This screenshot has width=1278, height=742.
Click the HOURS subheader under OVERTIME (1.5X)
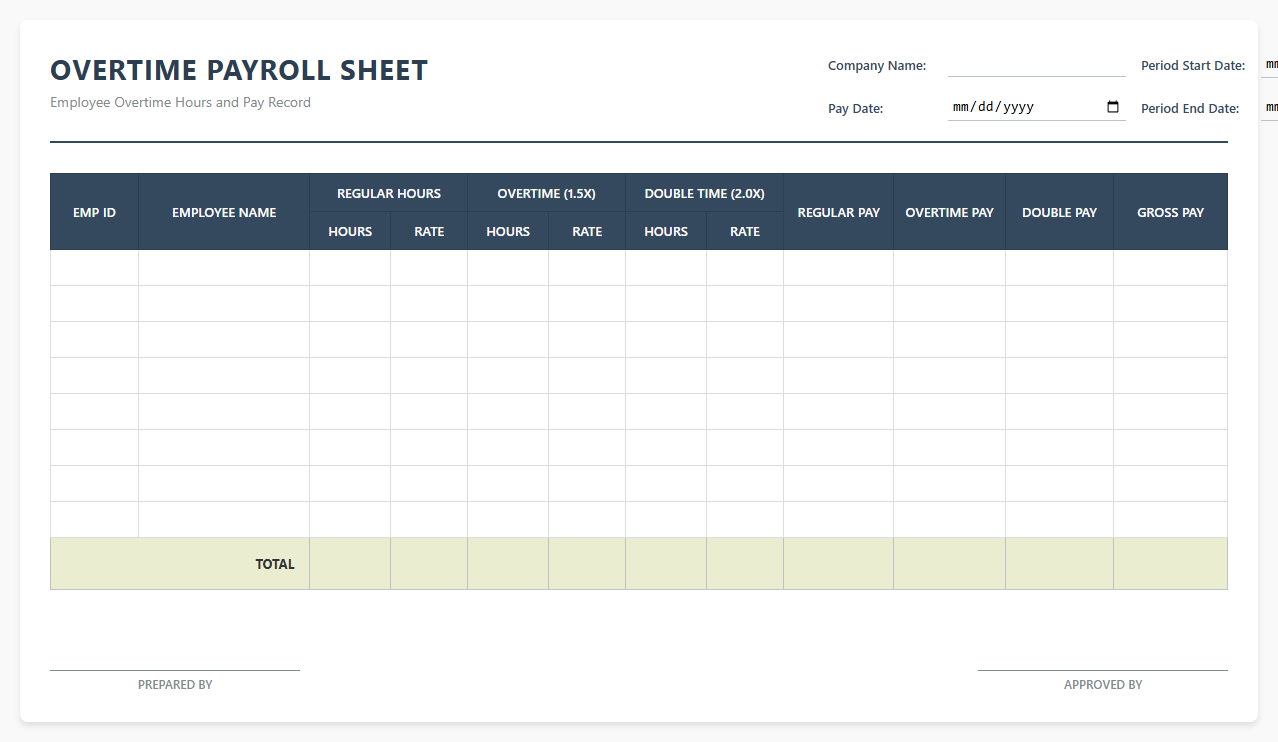click(508, 231)
